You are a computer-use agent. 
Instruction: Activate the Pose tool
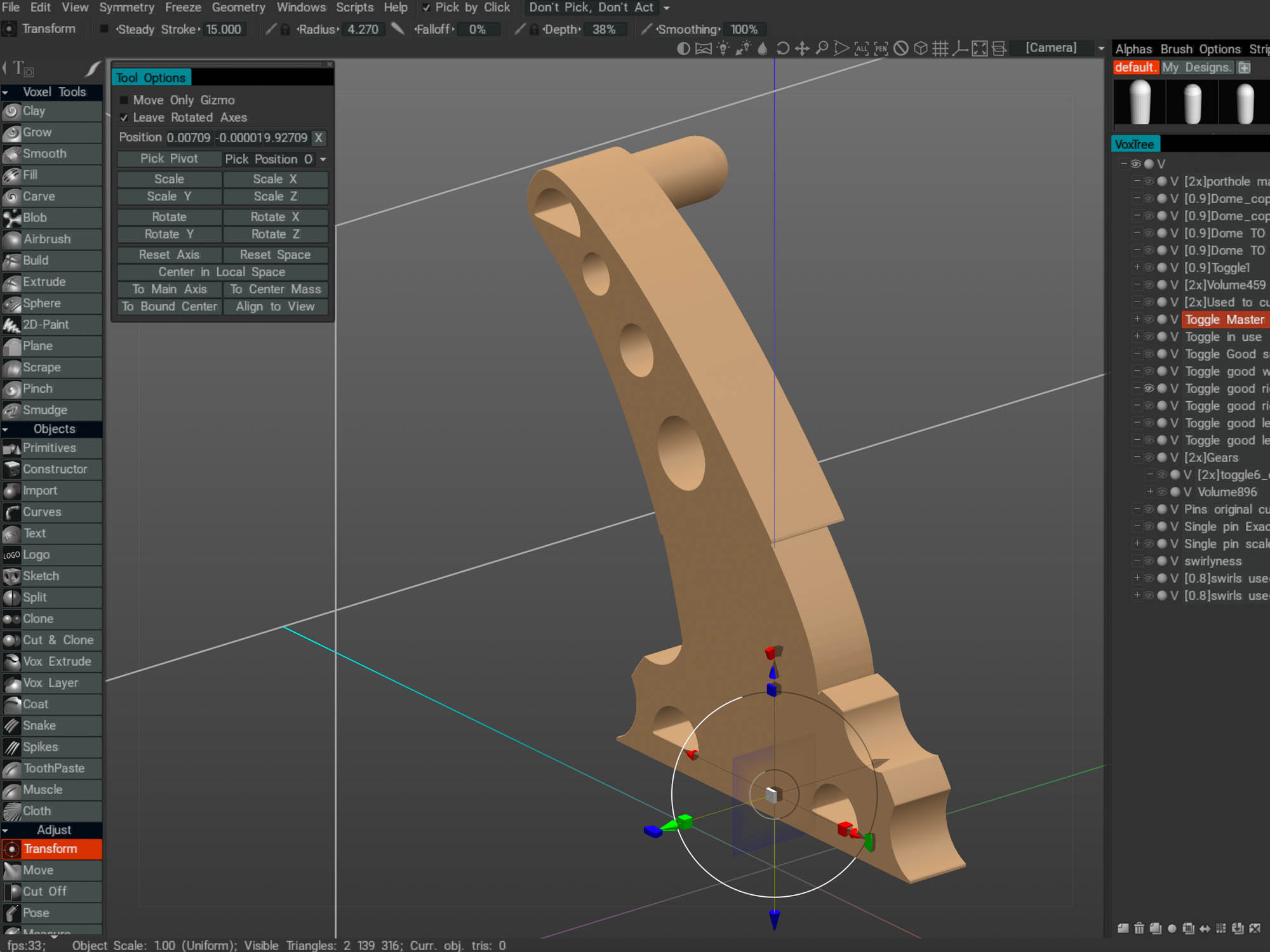pyautogui.click(x=51, y=913)
